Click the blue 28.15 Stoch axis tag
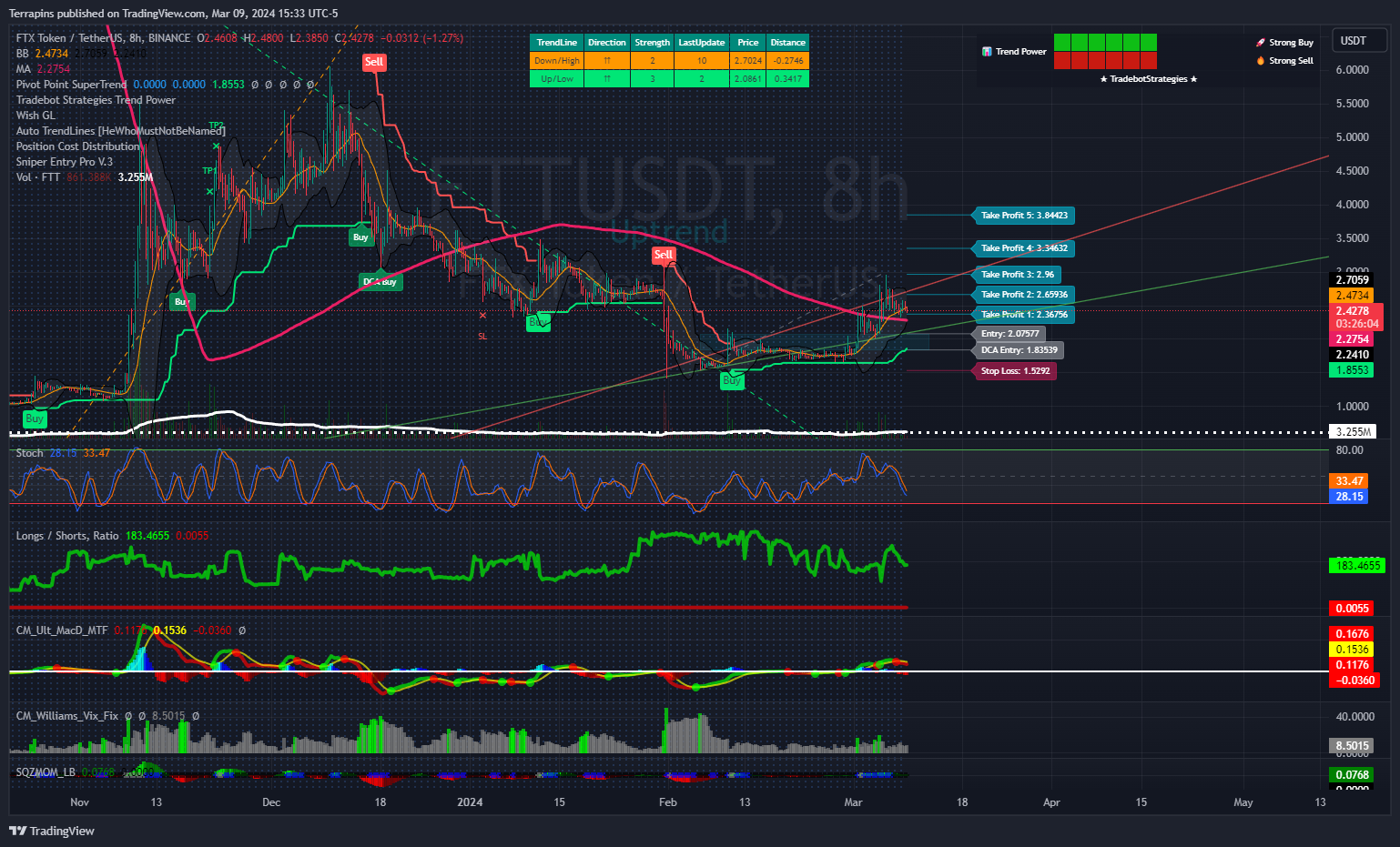The image size is (1400, 847). coord(1350,497)
